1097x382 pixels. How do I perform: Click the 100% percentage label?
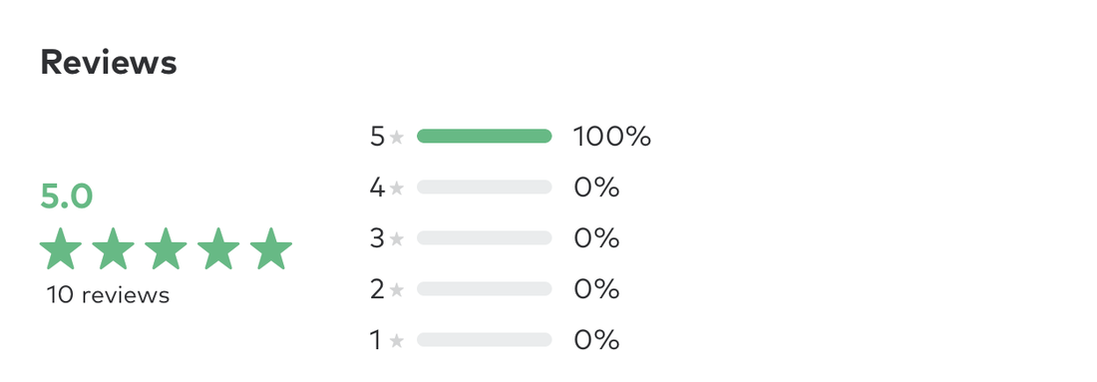tap(612, 136)
